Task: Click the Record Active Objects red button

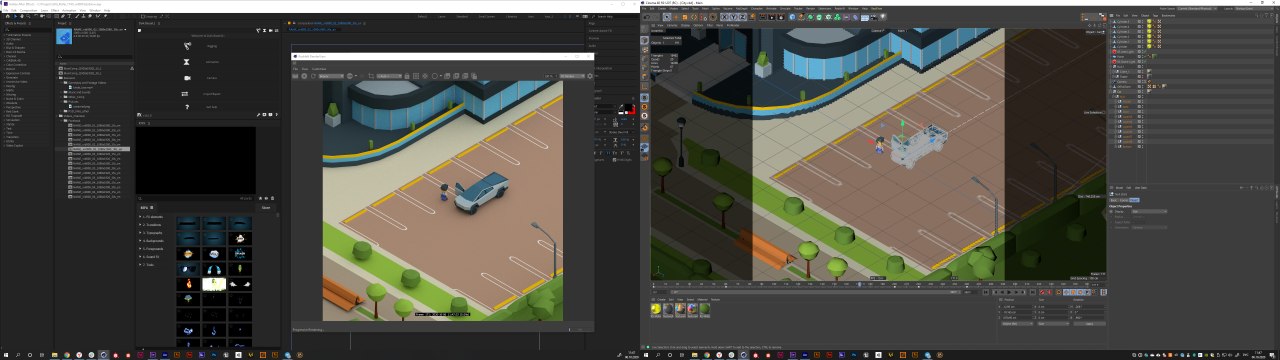Action: (x=1042, y=292)
